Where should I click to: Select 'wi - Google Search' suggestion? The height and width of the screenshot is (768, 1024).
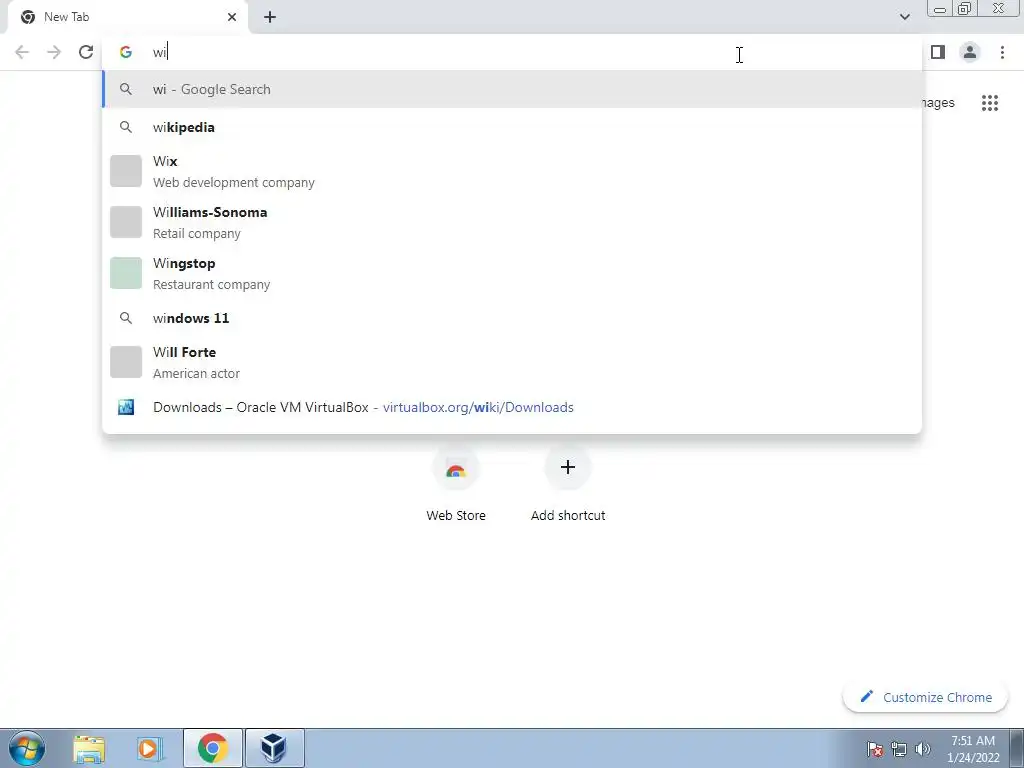tap(512, 89)
